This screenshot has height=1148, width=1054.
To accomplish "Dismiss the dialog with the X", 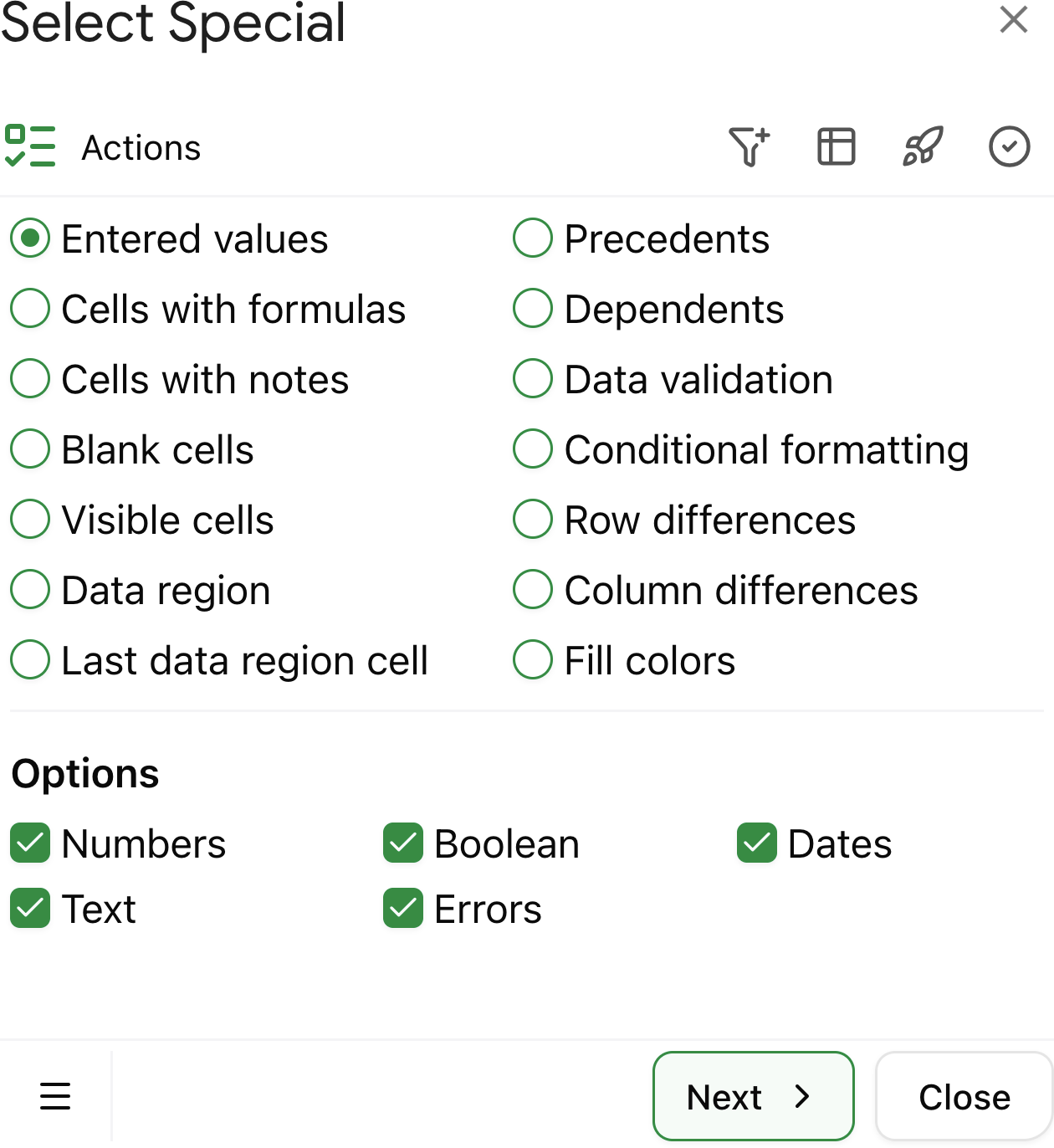I will (x=1014, y=19).
